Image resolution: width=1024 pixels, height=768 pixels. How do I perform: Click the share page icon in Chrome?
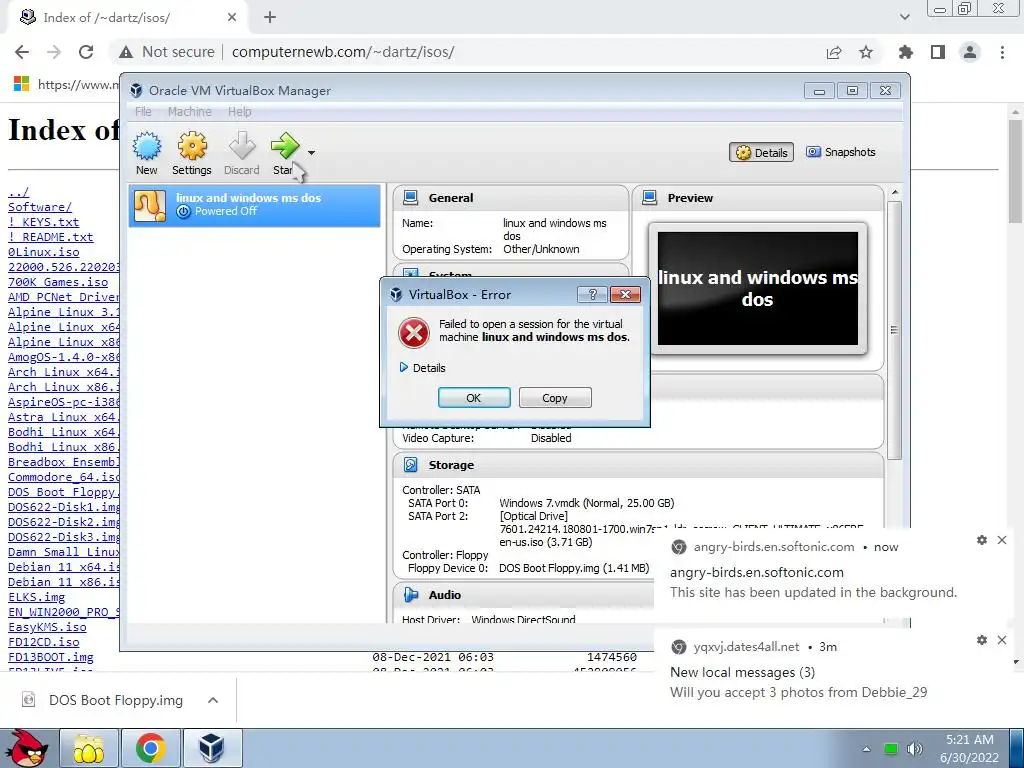834,52
